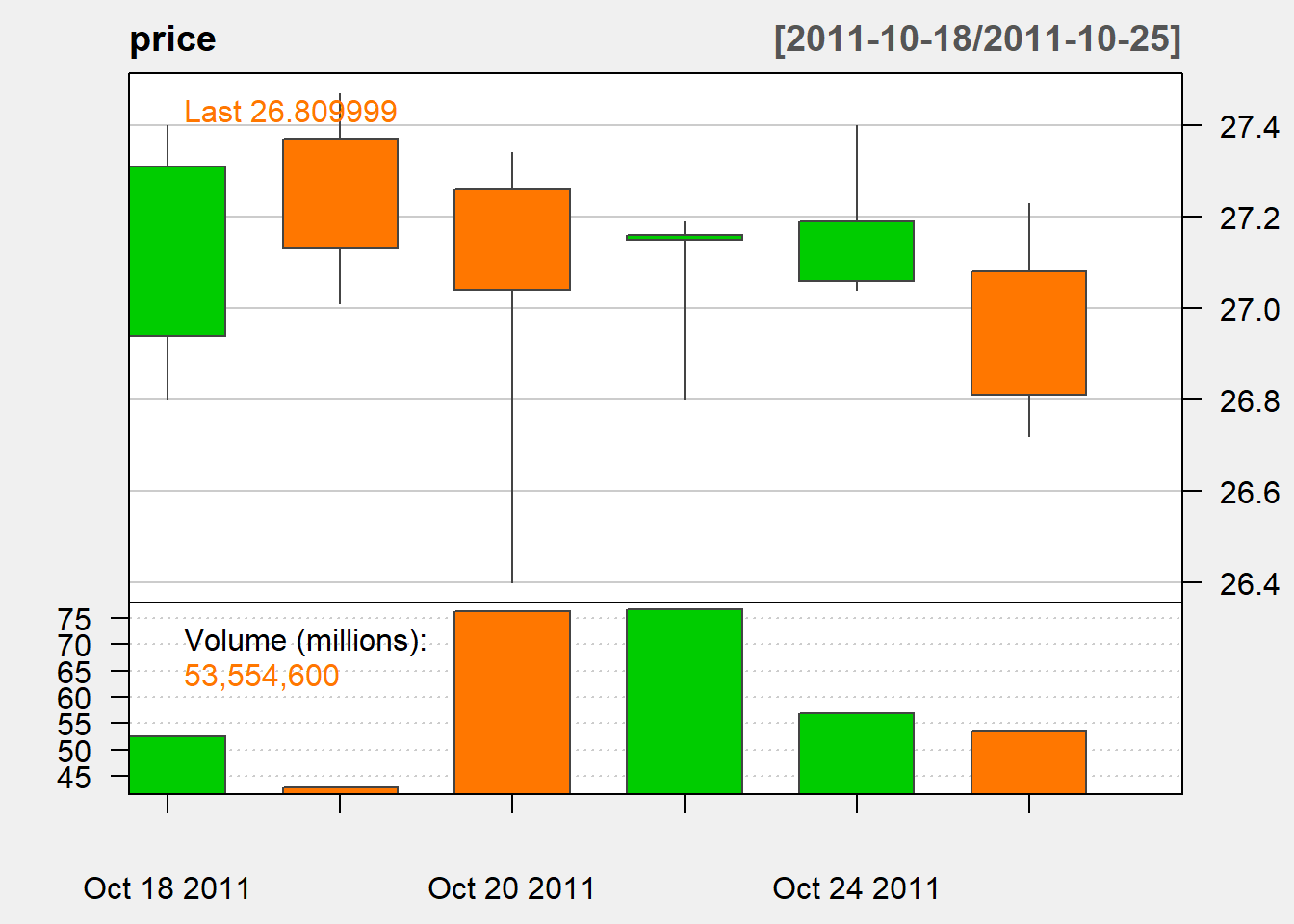This screenshot has height=924, width=1294.
Task: Click the tall green Oct 21 volume bar
Action: point(685,702)
